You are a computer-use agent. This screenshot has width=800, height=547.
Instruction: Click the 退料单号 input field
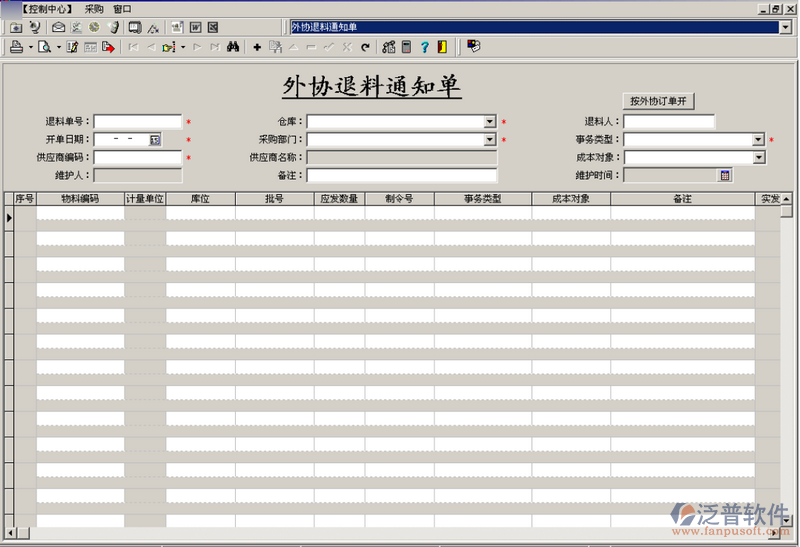tap(138, 122)
